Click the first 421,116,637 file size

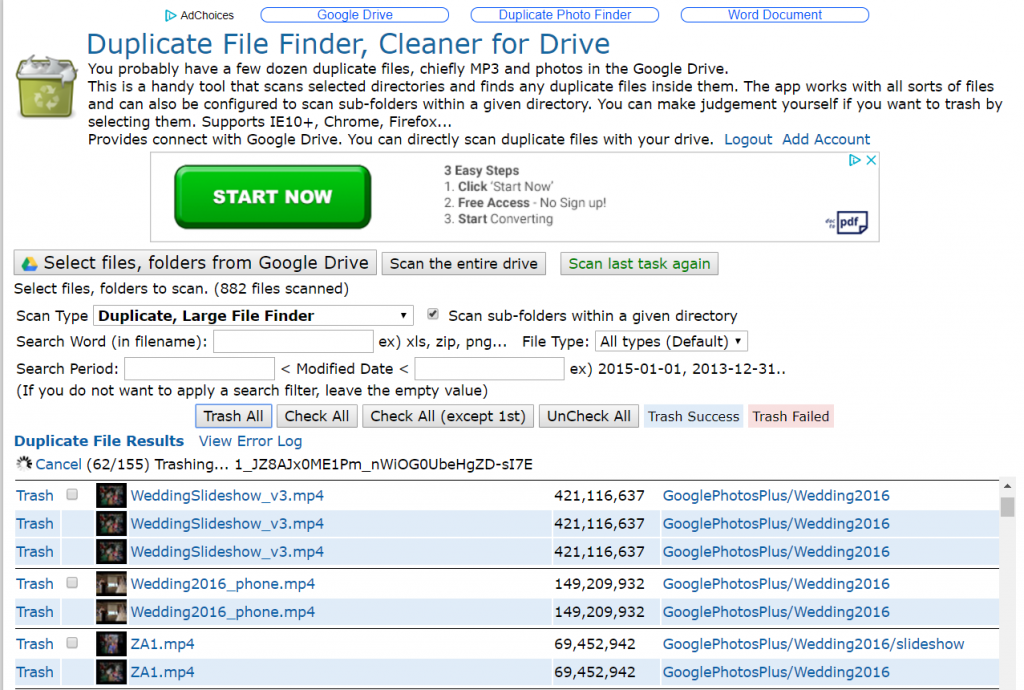(600, 495)
